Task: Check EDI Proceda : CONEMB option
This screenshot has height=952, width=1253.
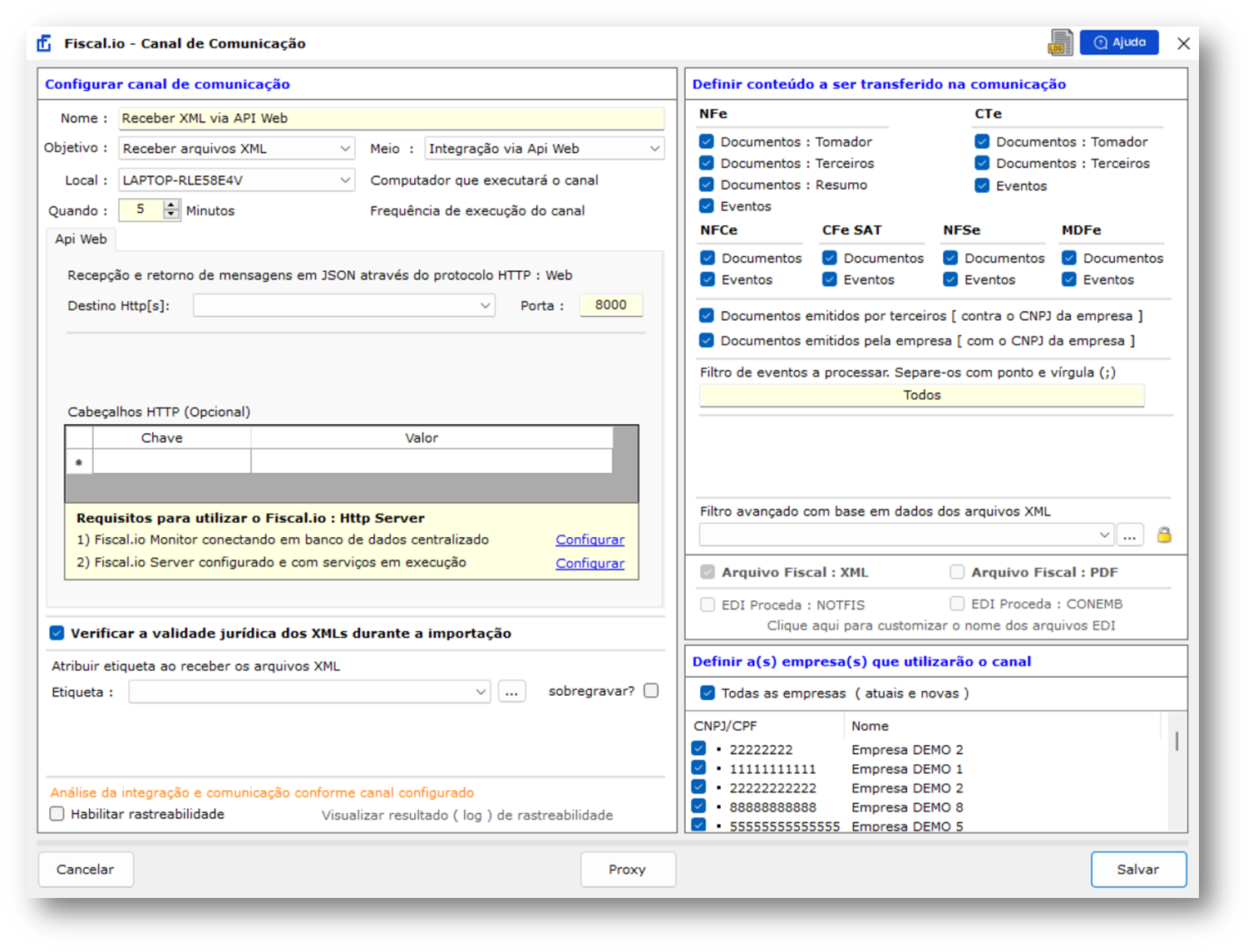Action: click(957, 603)
